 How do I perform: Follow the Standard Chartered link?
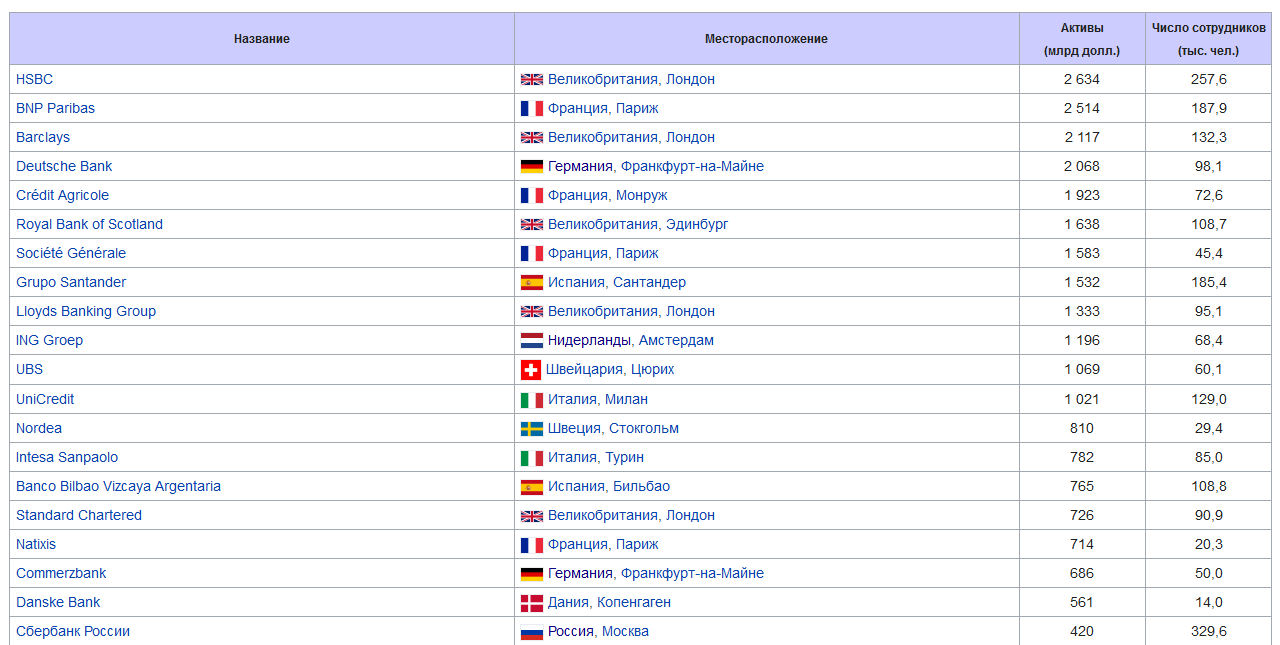click(79, 515)
